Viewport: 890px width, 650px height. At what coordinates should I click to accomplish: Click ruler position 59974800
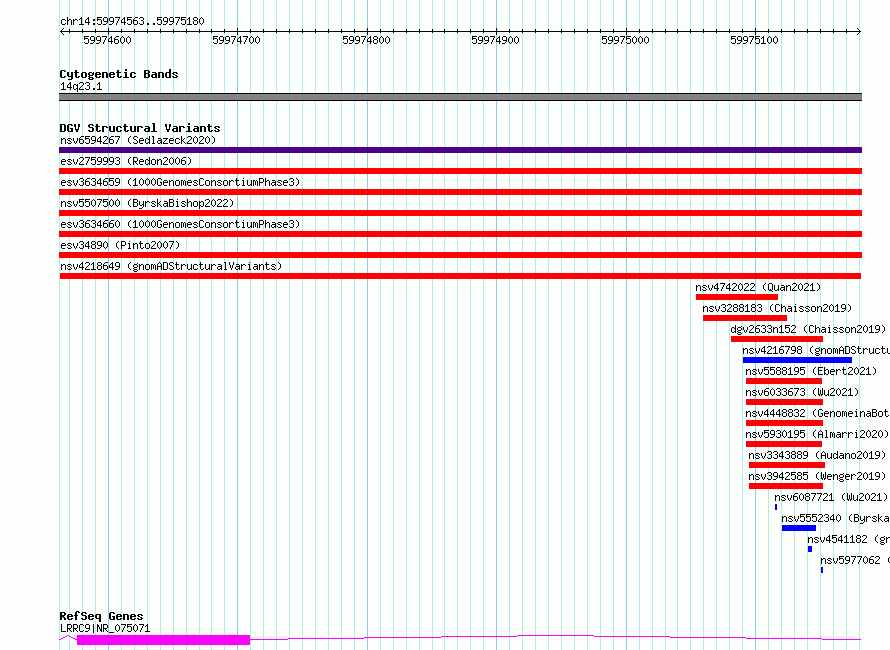point(366,40)
